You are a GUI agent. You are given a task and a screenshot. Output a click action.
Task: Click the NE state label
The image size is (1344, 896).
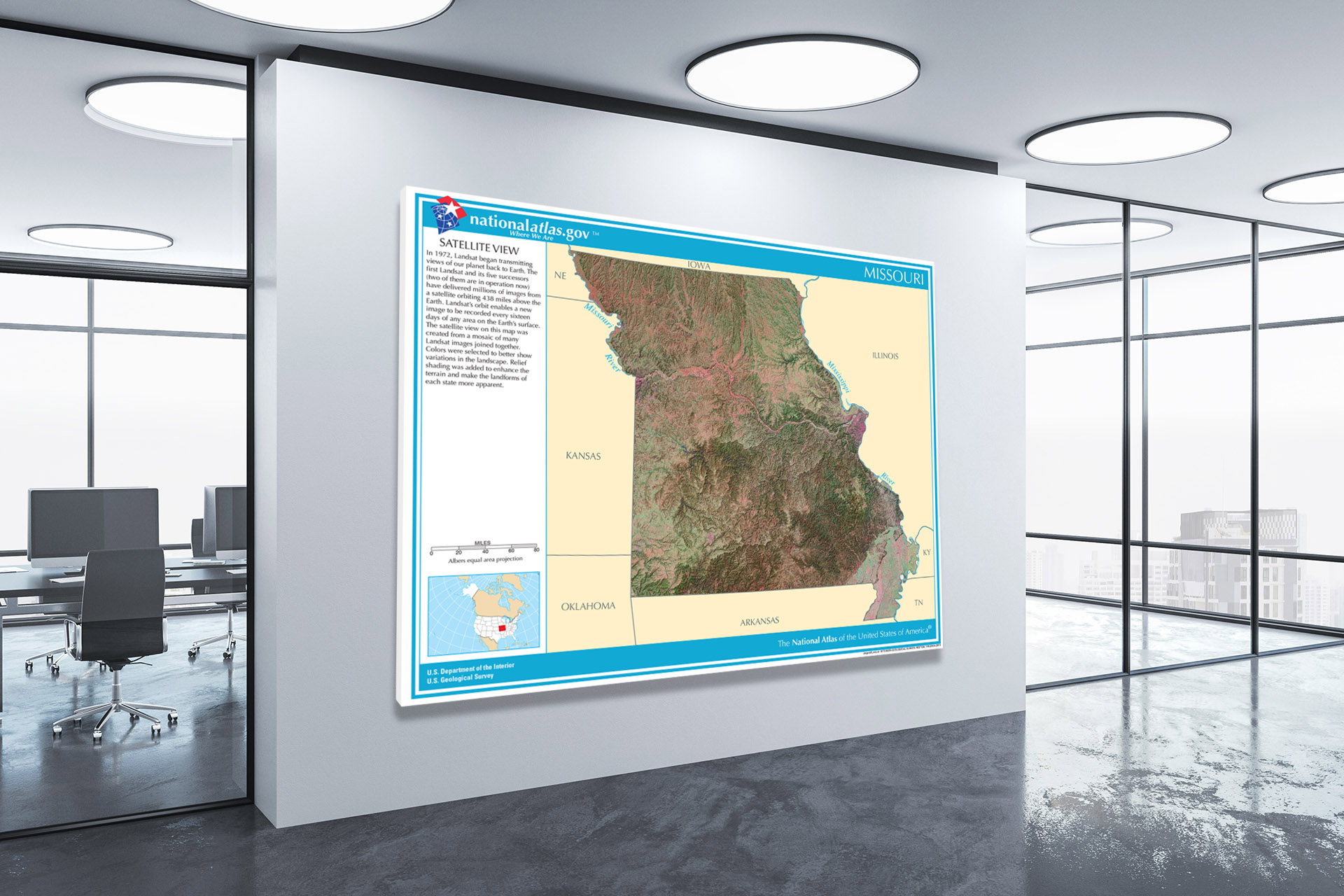pos(560,275)
